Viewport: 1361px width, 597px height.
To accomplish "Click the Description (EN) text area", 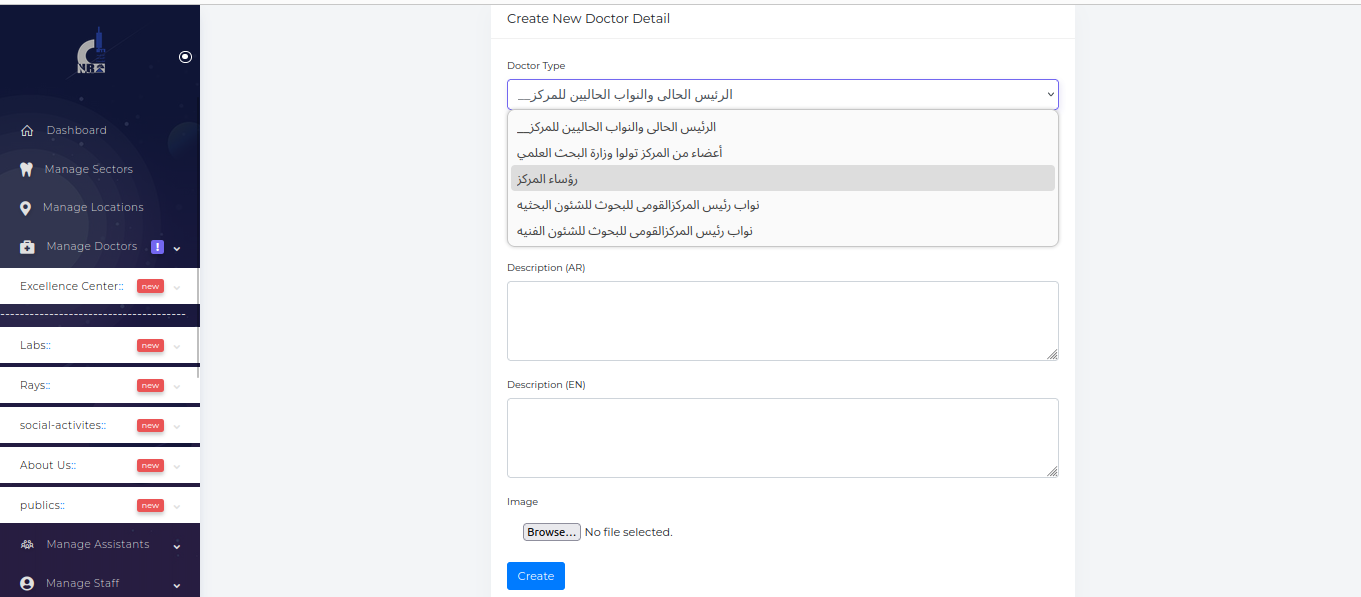I will (782, 438).
